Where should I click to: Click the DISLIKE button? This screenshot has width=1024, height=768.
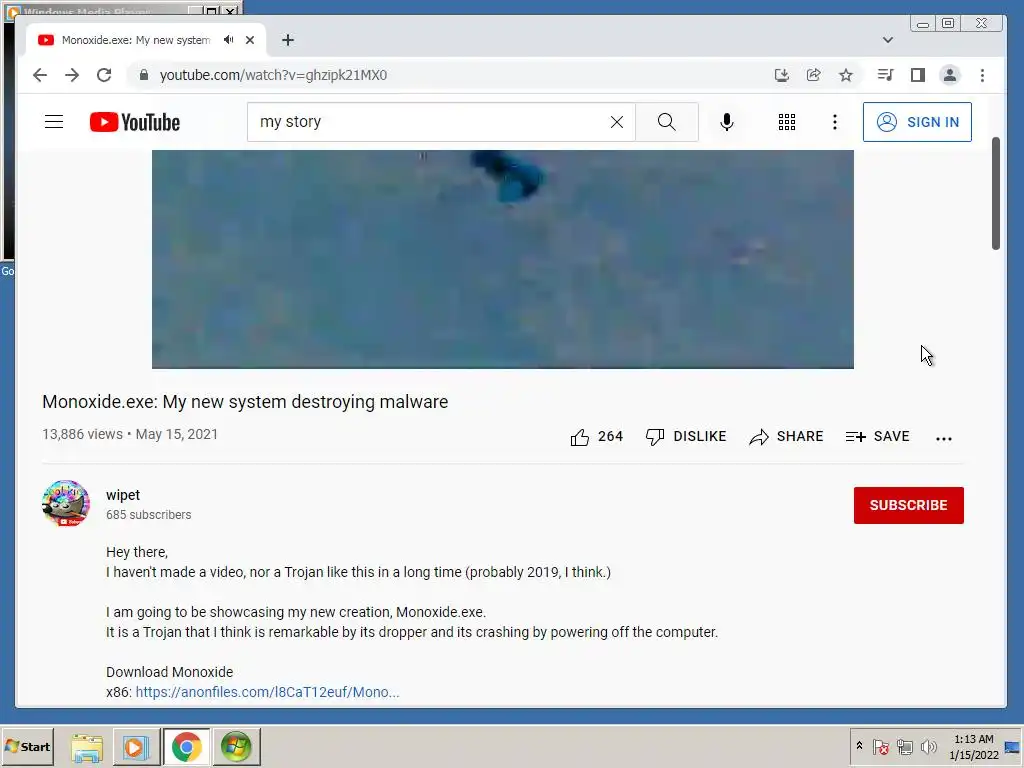tap(686, 437)
